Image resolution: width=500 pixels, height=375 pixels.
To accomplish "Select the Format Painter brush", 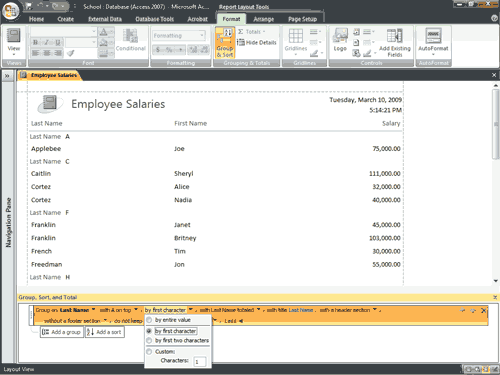I will point(71,53).
